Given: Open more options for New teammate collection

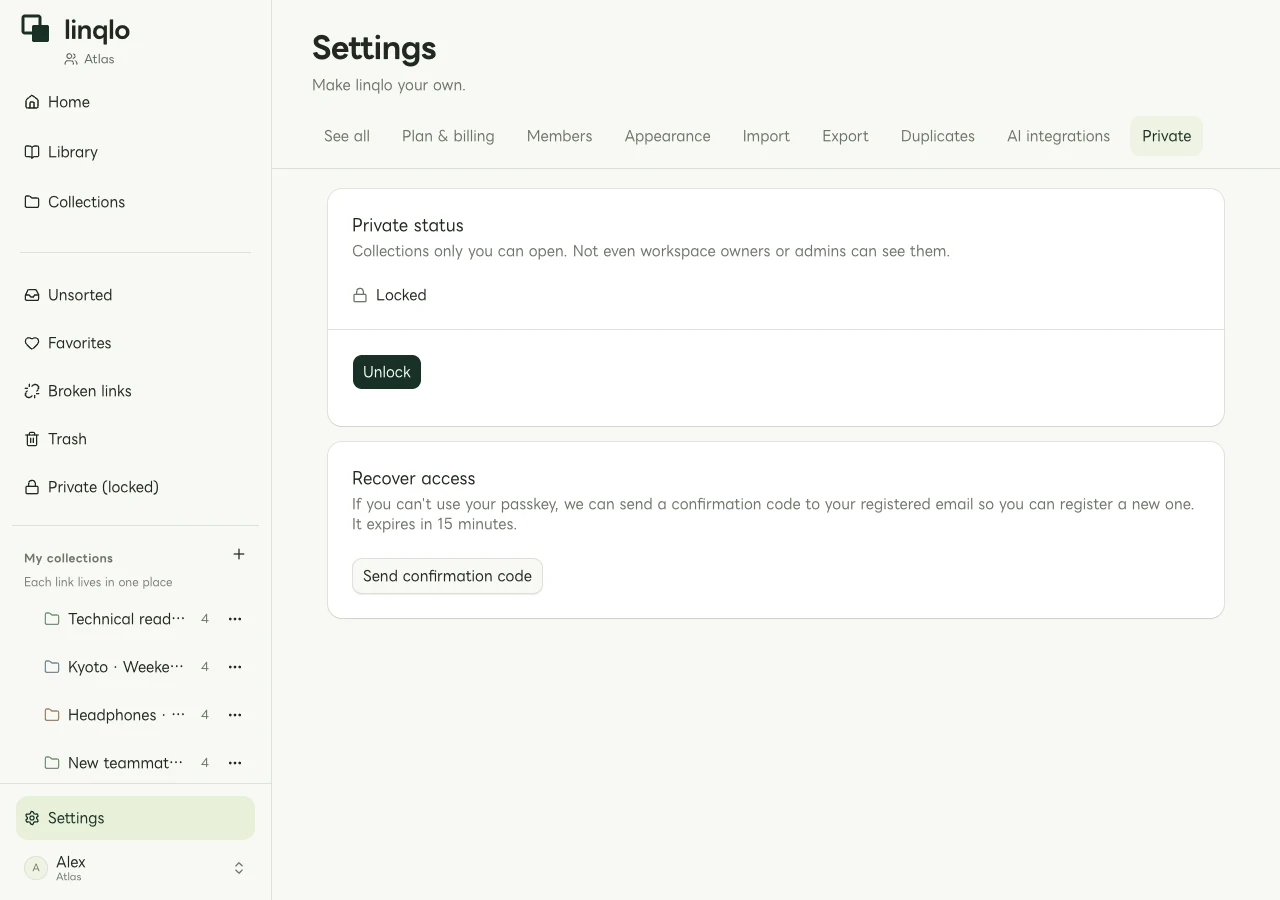Looking at the screenshot, I should point(235,763).
